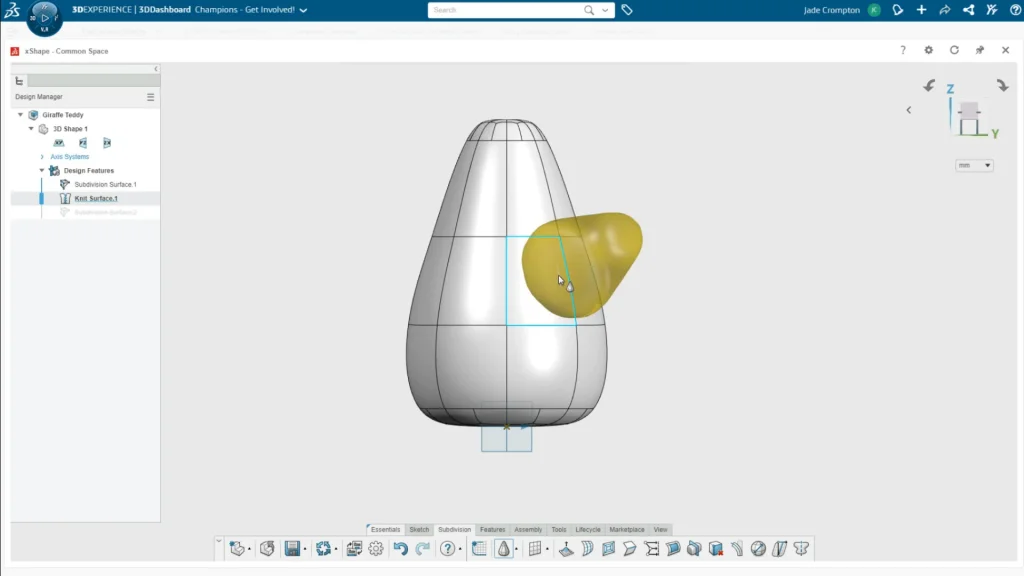Click into the top Search field
1024x576 pixels.
(505, 10)
